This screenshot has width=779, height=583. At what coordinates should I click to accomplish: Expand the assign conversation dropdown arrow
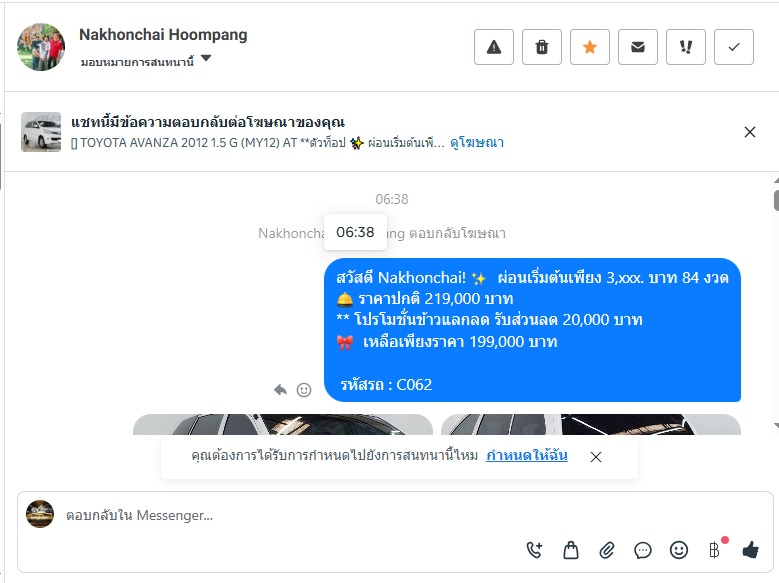[206, 59]
